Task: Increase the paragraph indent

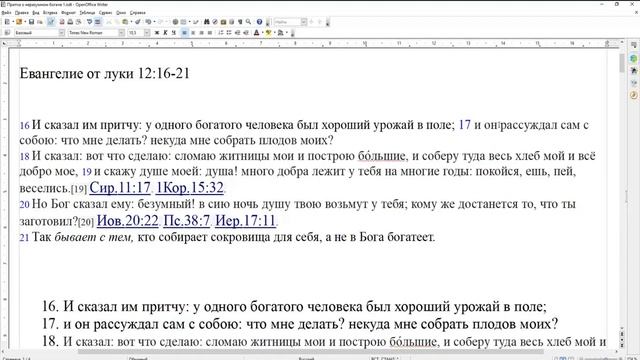Action: (246, 33)
